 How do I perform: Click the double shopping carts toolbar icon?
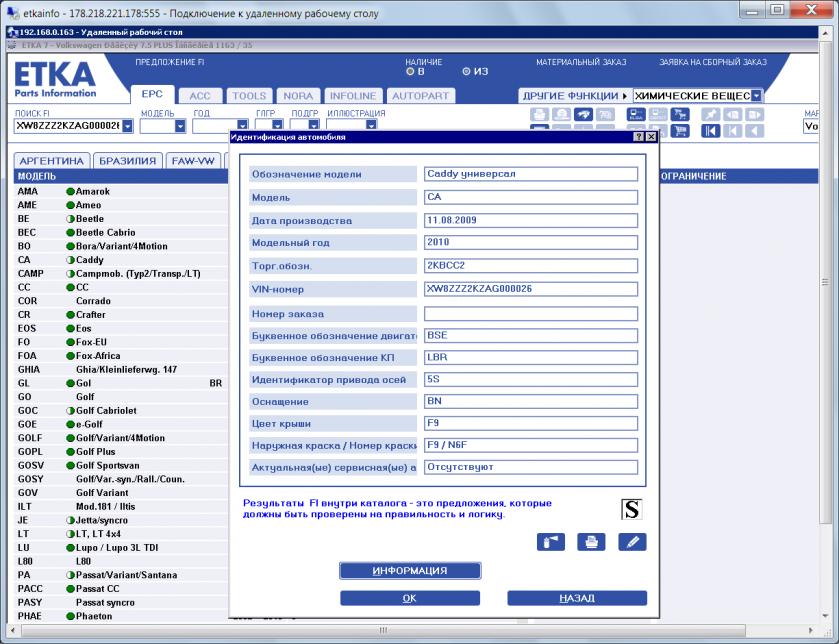tap(680, 114)
